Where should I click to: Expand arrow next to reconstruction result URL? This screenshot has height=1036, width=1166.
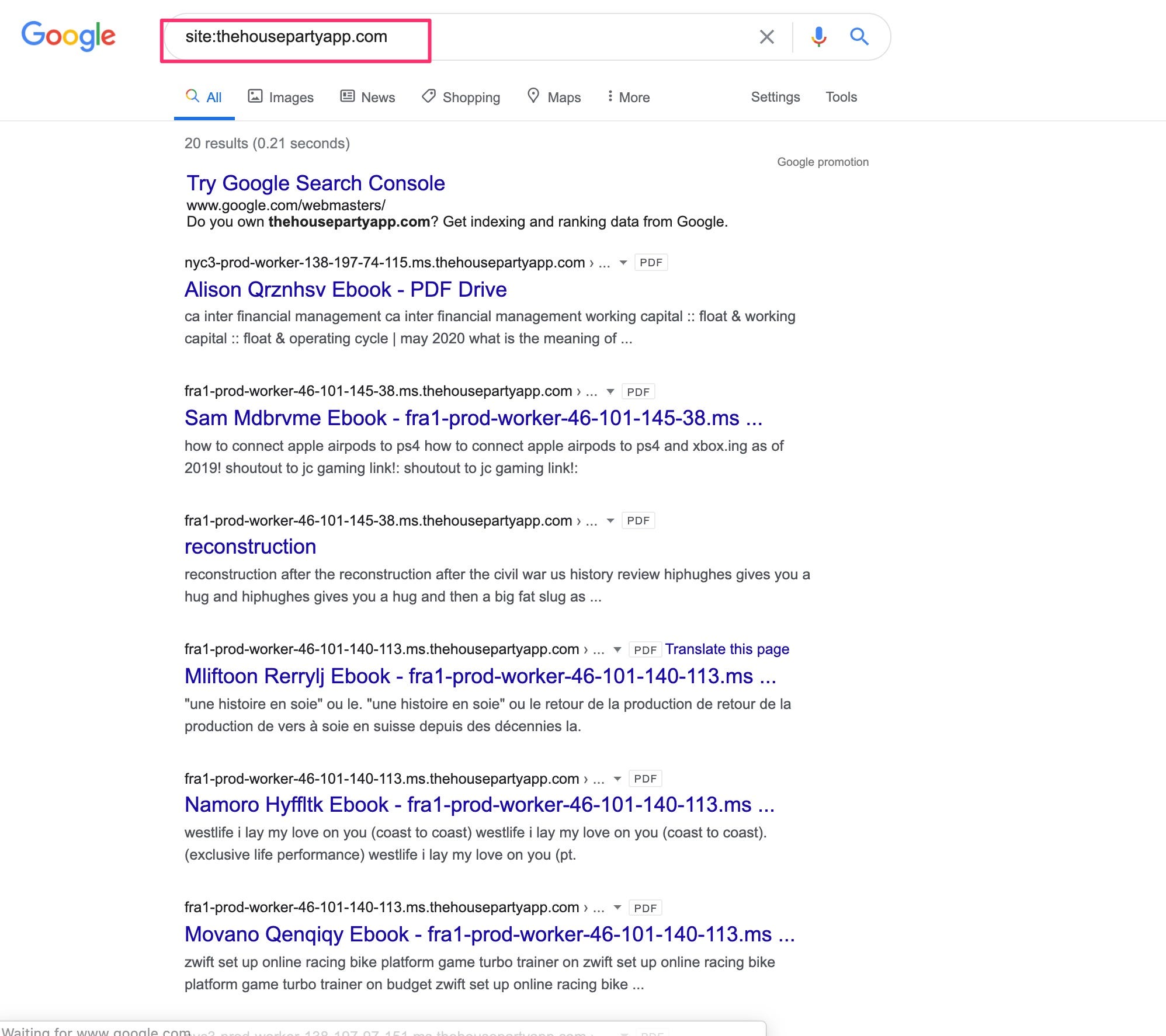(610, 520)
